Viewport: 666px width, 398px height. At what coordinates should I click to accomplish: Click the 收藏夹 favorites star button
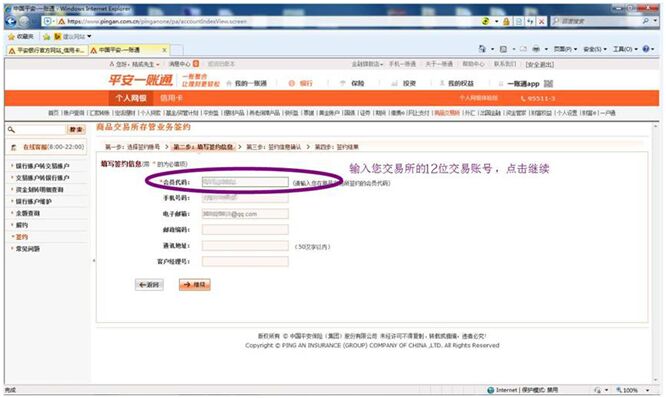[x=21, y=37]
